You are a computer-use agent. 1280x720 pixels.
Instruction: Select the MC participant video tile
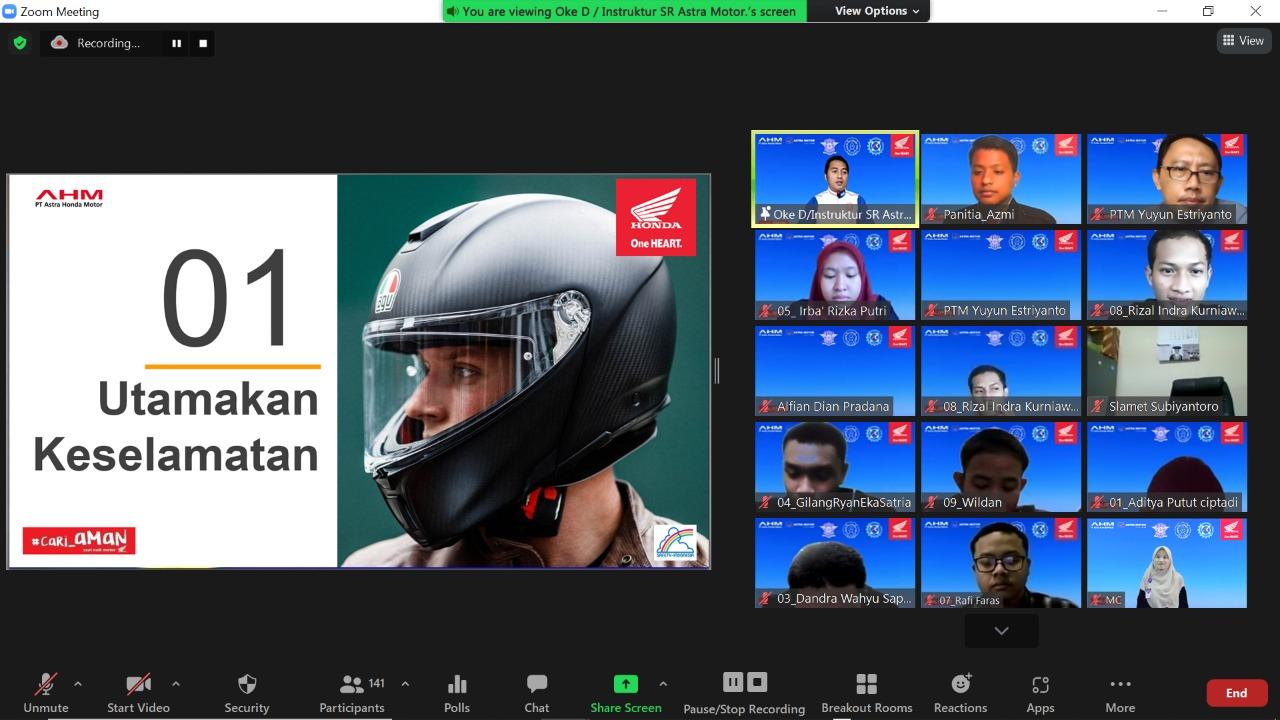point(1167,563)
